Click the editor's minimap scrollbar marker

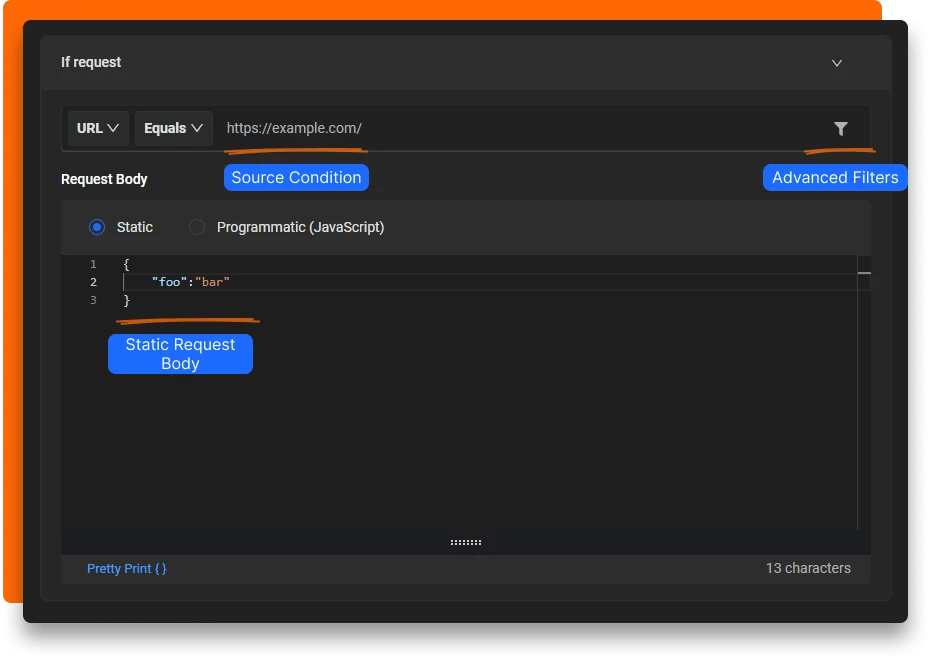pos(864,273)
